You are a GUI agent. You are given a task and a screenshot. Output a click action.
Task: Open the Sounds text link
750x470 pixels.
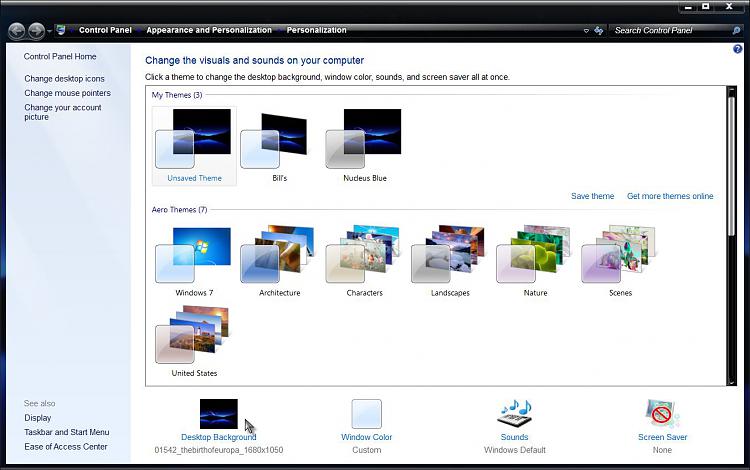514,437
